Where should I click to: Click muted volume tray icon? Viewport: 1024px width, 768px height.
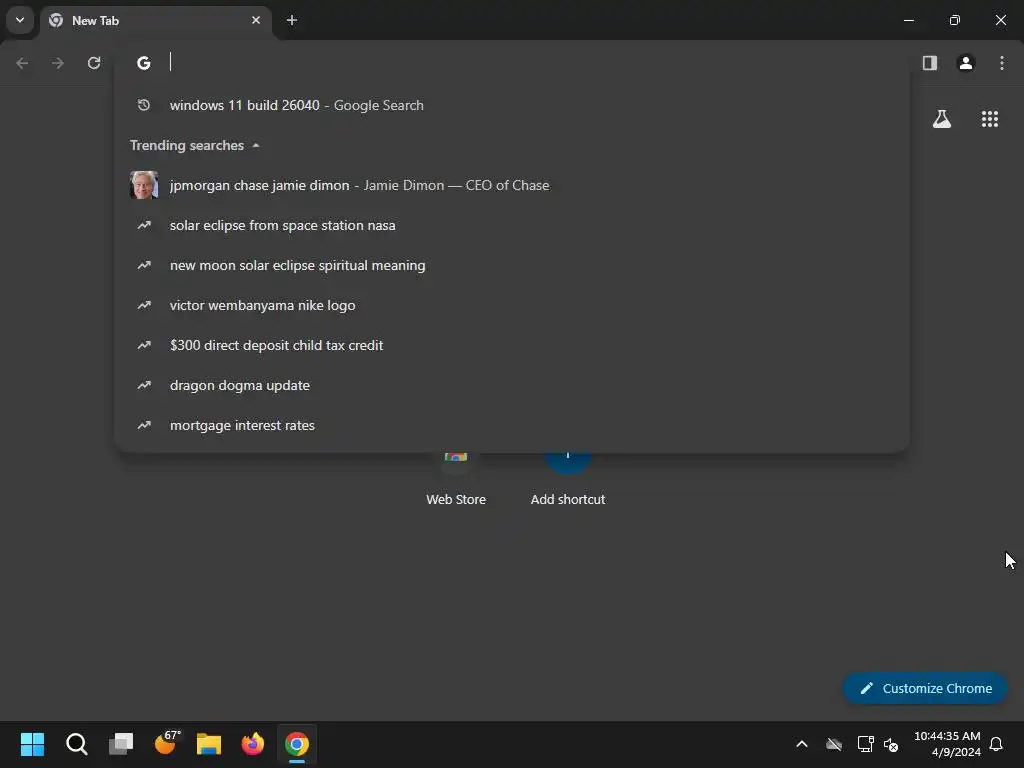point(891,744)
